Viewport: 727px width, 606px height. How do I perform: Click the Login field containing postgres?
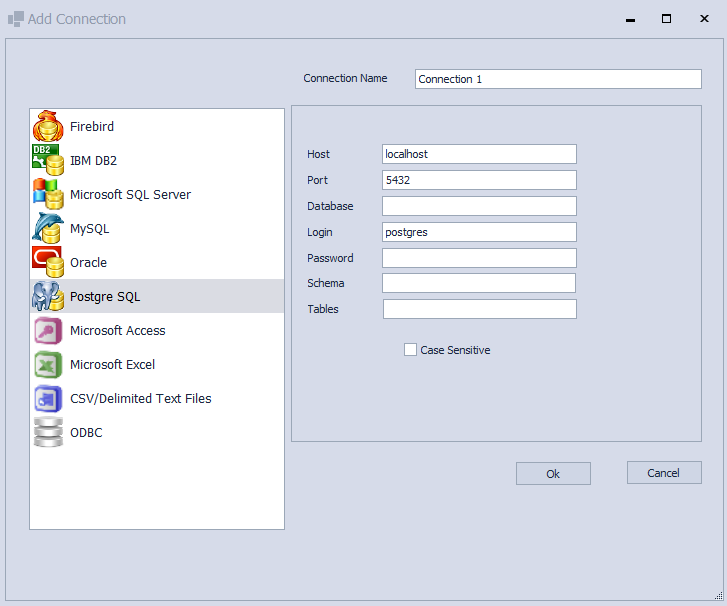click(479, 232)
